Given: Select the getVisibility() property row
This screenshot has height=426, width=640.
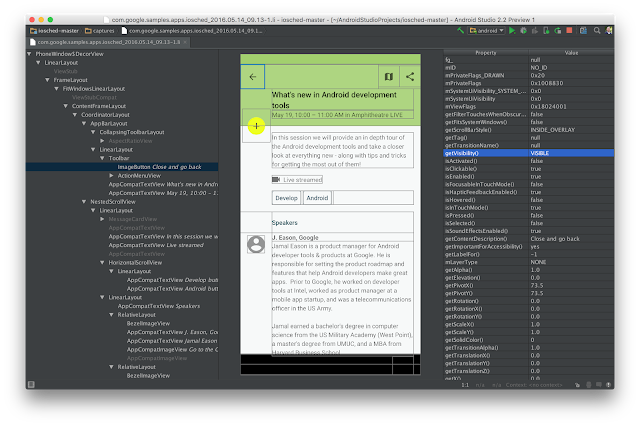Looking at the screenshot, I should pyautogui.click(x=529, y=153).
